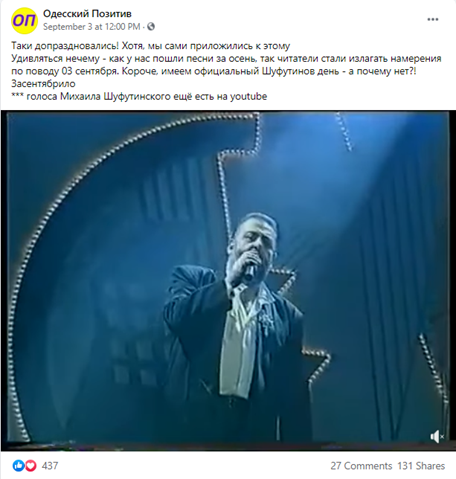Screen dimensions: 456x479
Task: Click the first line Таки допраздновались
Action: [x=151, y=46]
